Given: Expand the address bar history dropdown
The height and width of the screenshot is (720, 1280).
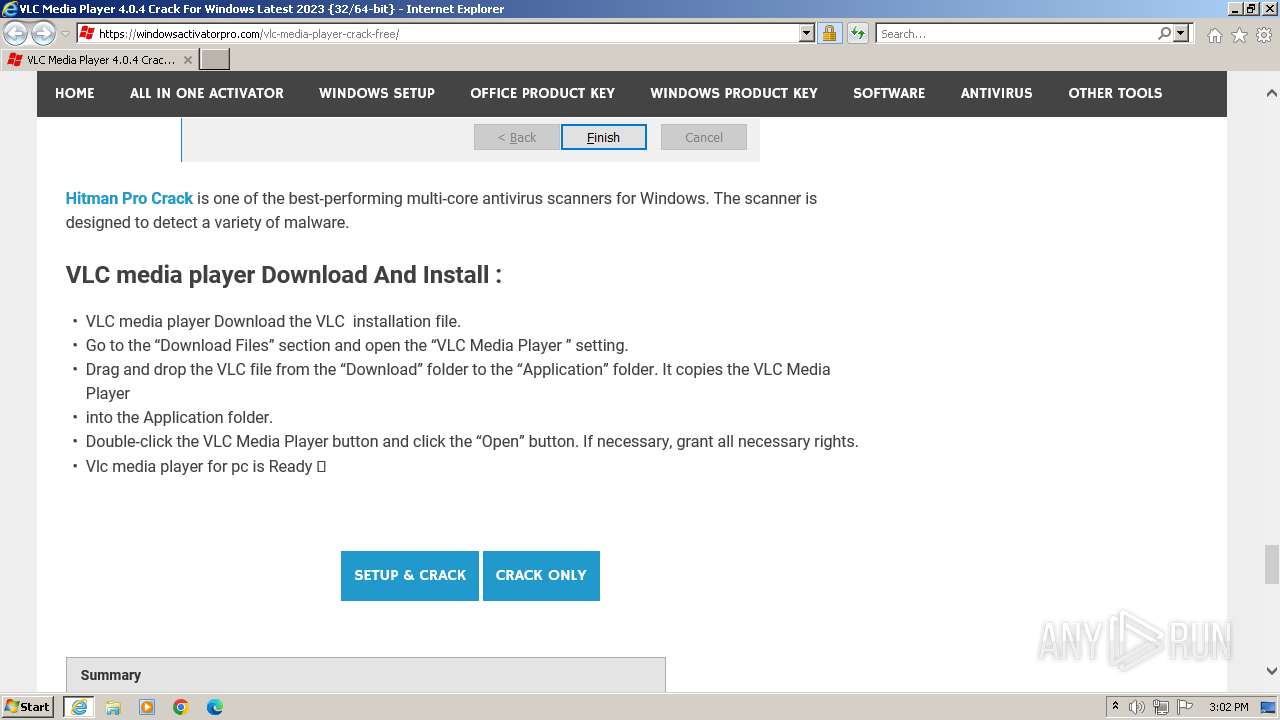Looking at the screenshot, I should 807,33.
